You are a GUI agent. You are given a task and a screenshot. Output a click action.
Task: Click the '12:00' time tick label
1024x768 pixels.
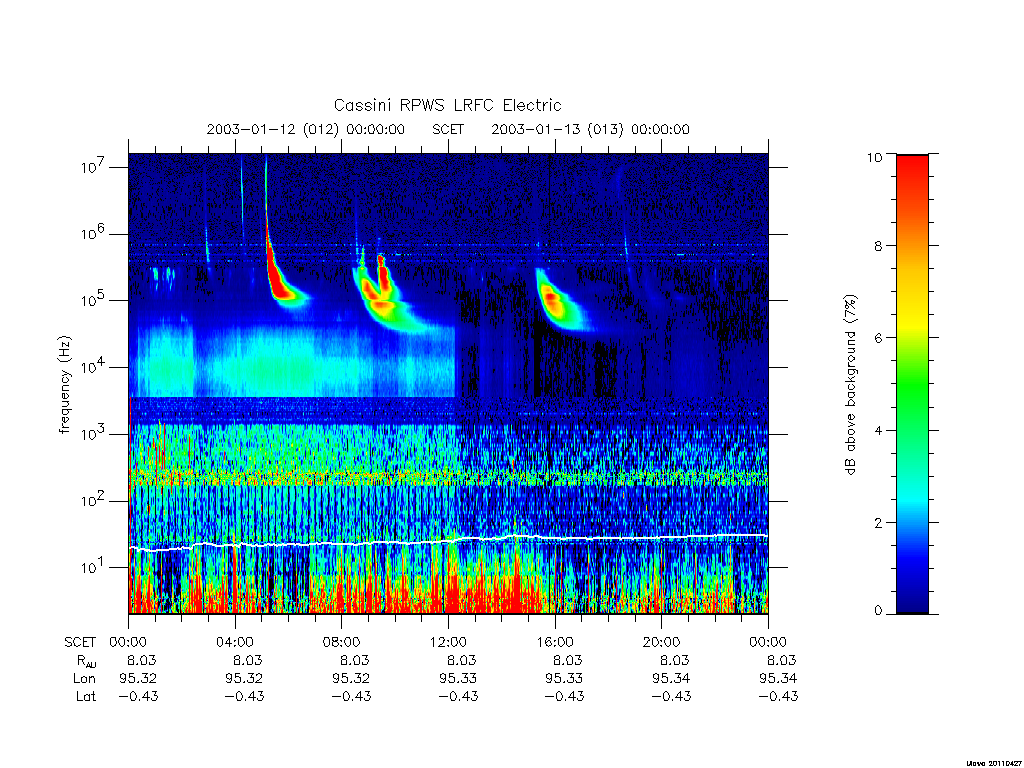pyautogui.click(x=448, y=642)
